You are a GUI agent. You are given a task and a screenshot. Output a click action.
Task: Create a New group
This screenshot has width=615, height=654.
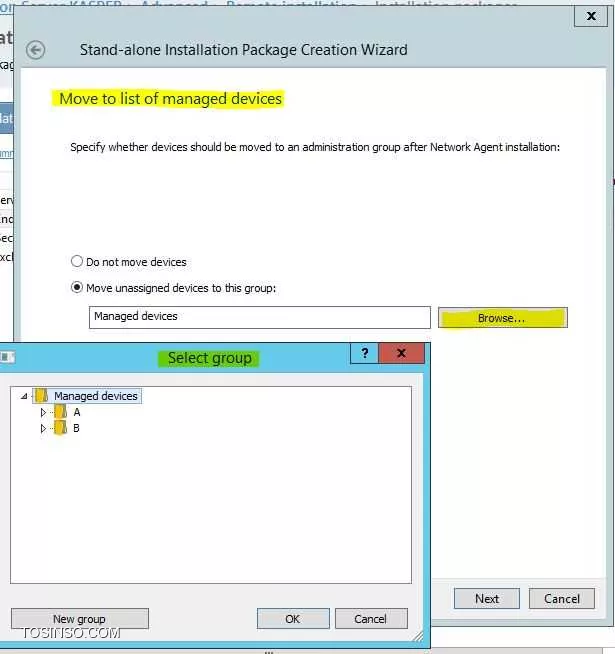(80, 619)
